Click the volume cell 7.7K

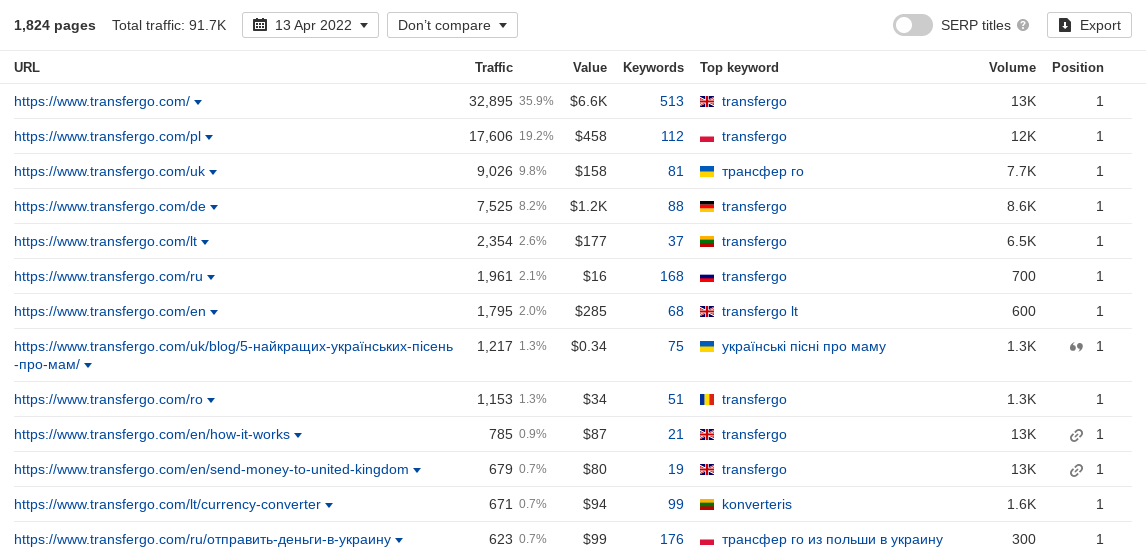click(x=1021, y=172)
